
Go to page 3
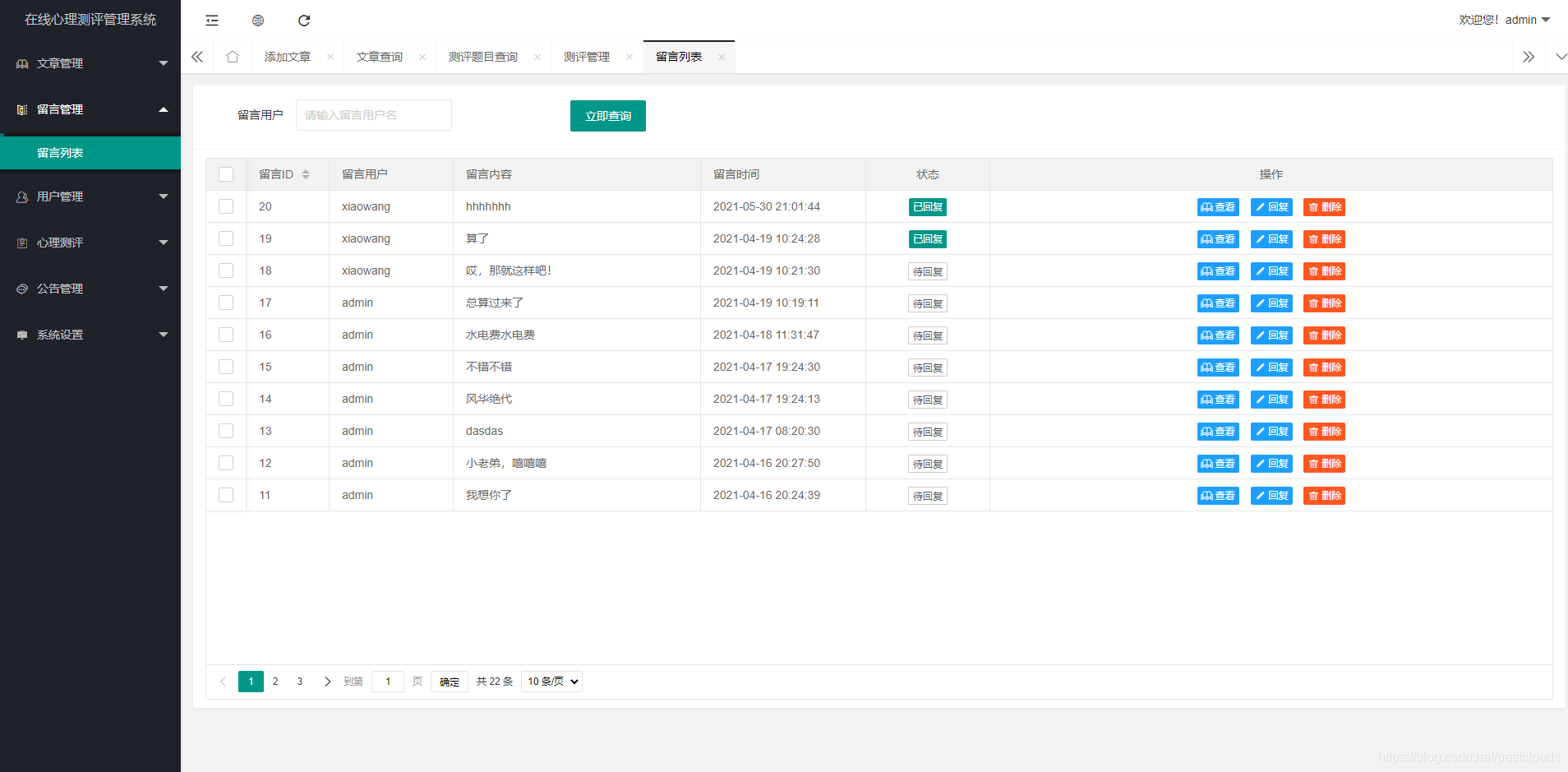pyautogui.click(x=300, y=682)
